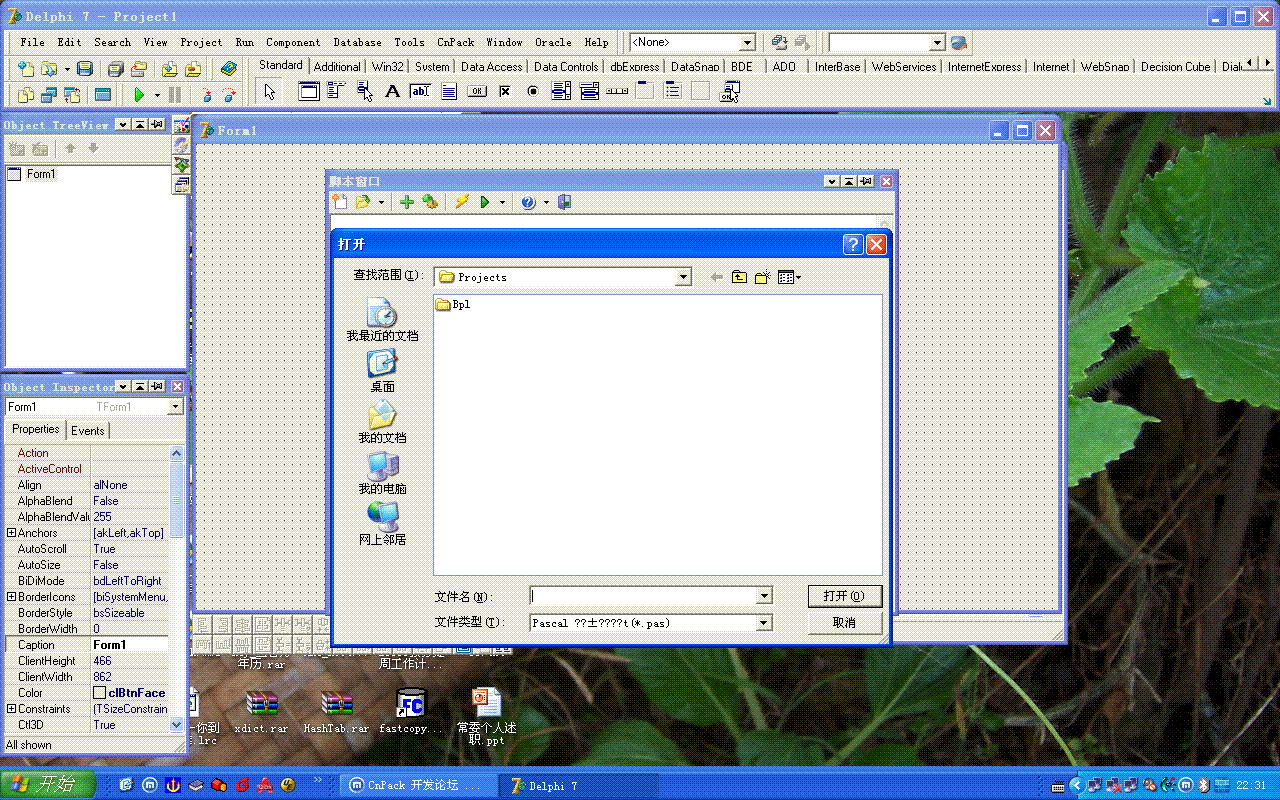The width and height of the screenshot is (1280, 800).
Task: Click the green Run button in toolbar
Action: click(x=139, y=95)
